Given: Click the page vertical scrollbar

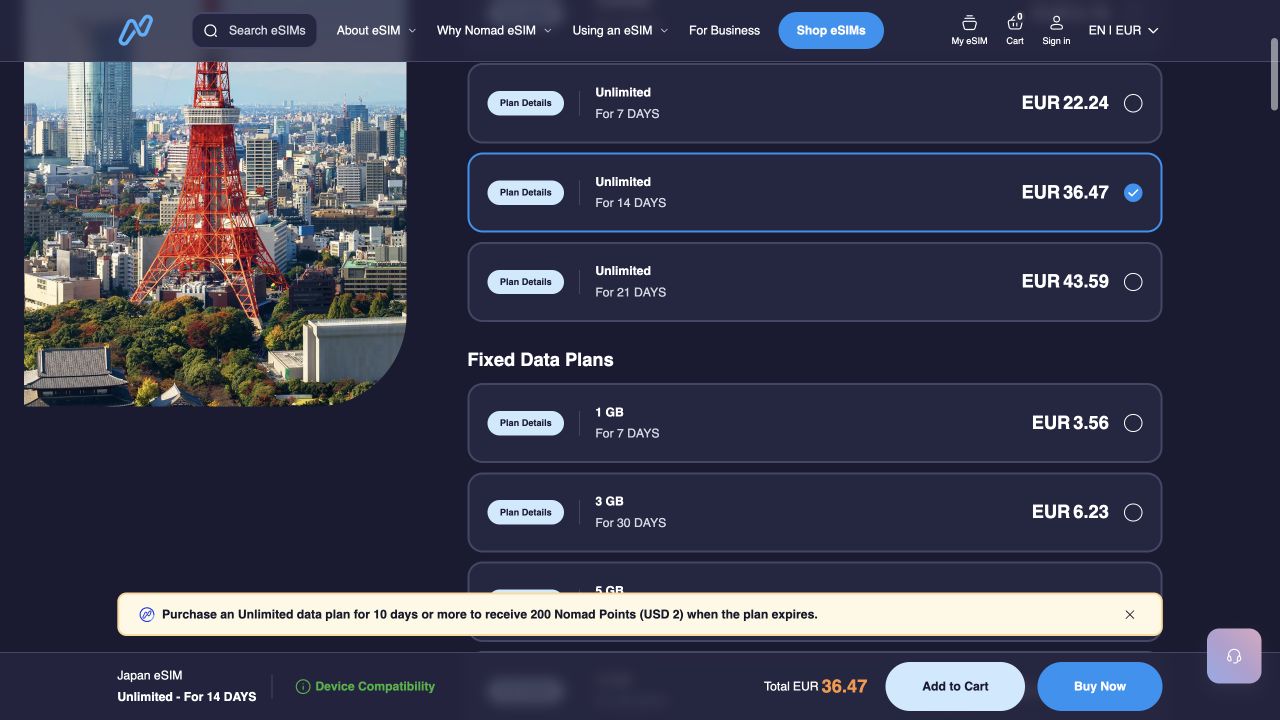Looking at the screenshot, I should tap(1274, 75).
